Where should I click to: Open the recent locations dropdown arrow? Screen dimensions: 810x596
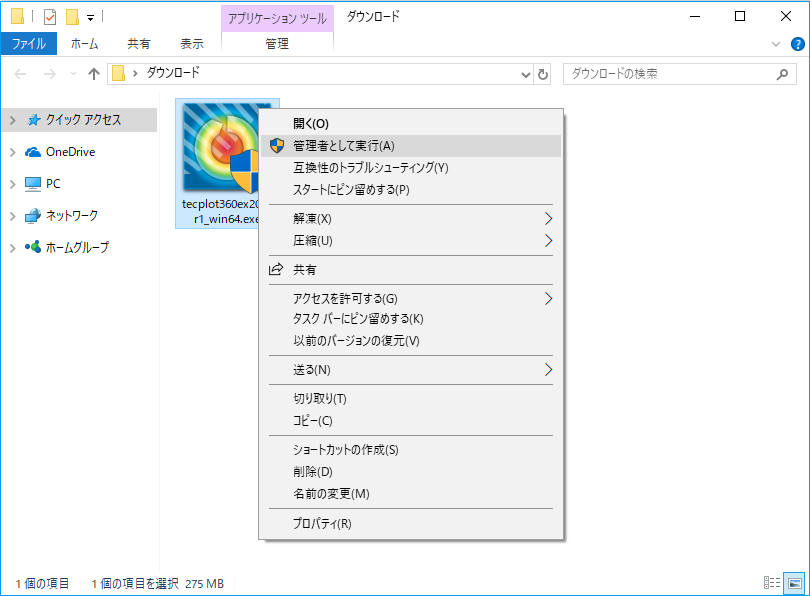[73, 74]
